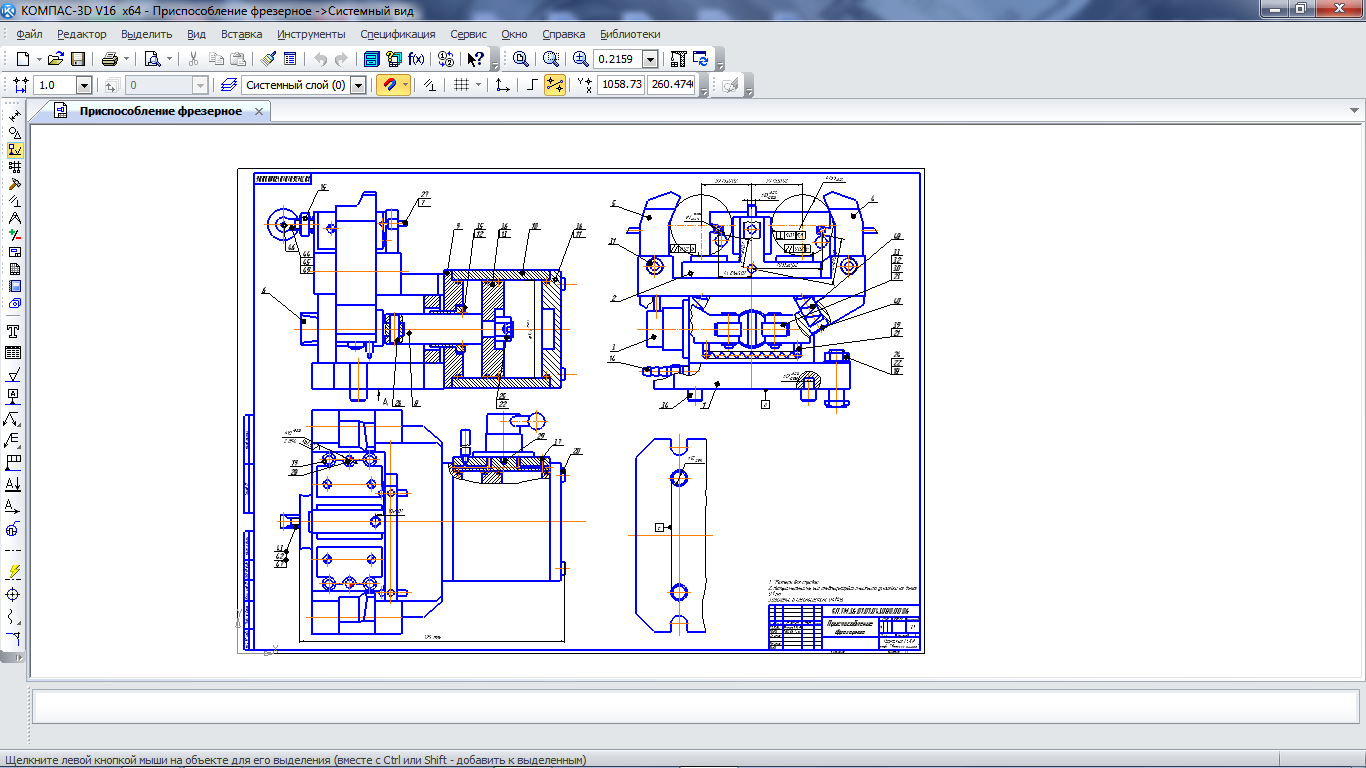This screenshot has height=768, width=1366.
Task: Open the current scale 1.0 dropdown
Action: point(84,86)
